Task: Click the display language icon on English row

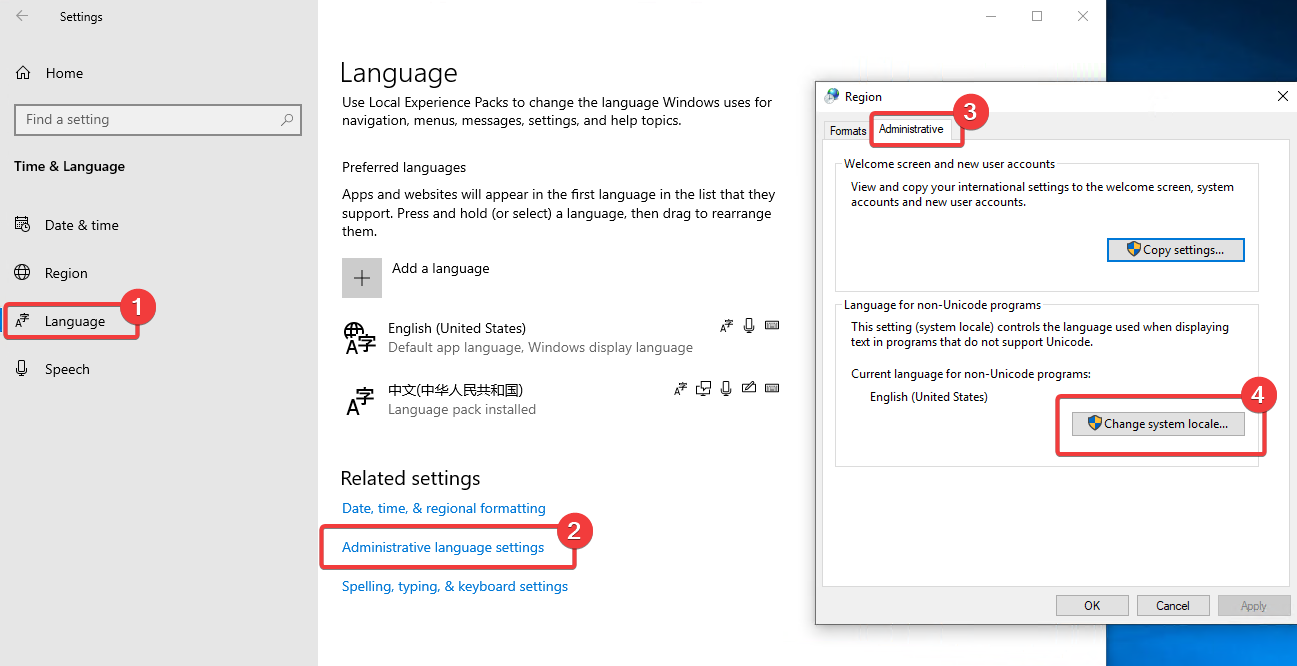Action: (x=726, y=325)
